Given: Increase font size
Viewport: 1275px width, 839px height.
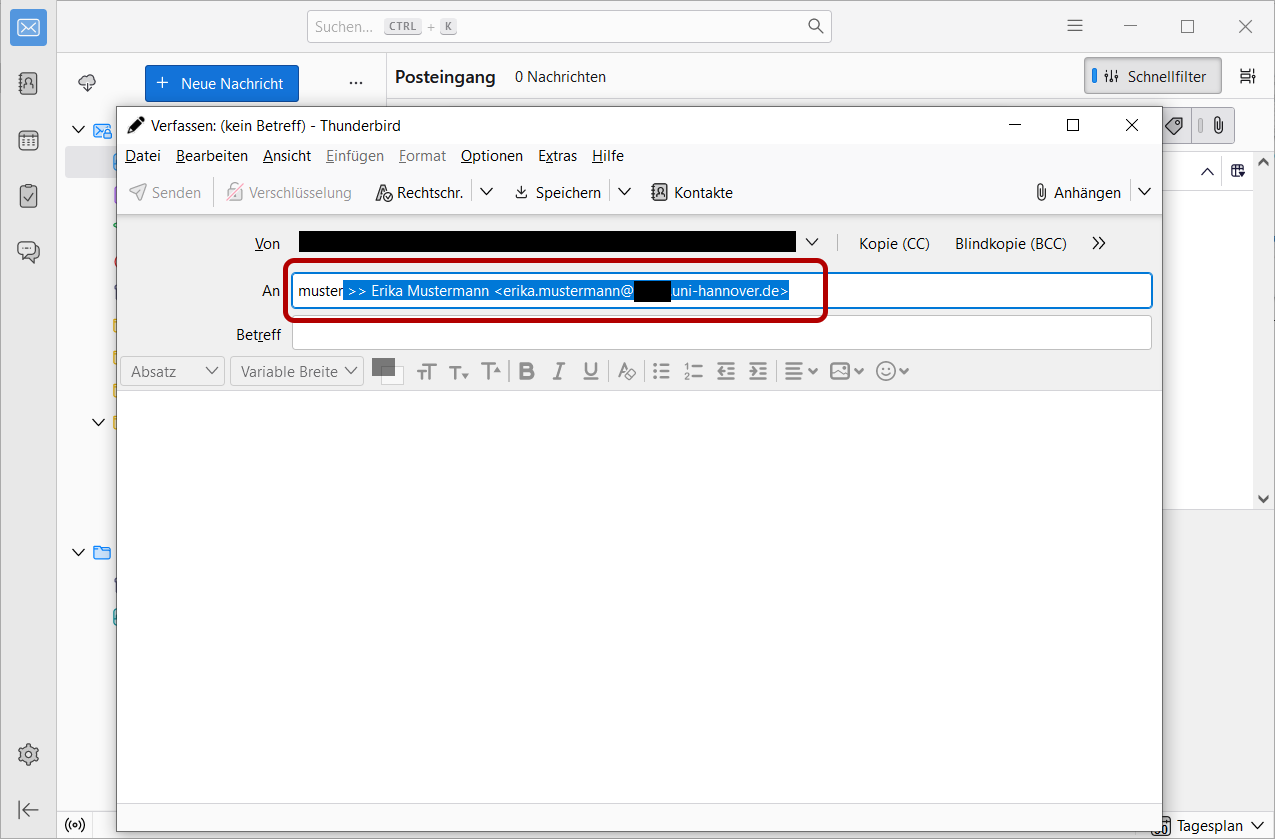Looking at the screenshot, I should coord(491,371).
